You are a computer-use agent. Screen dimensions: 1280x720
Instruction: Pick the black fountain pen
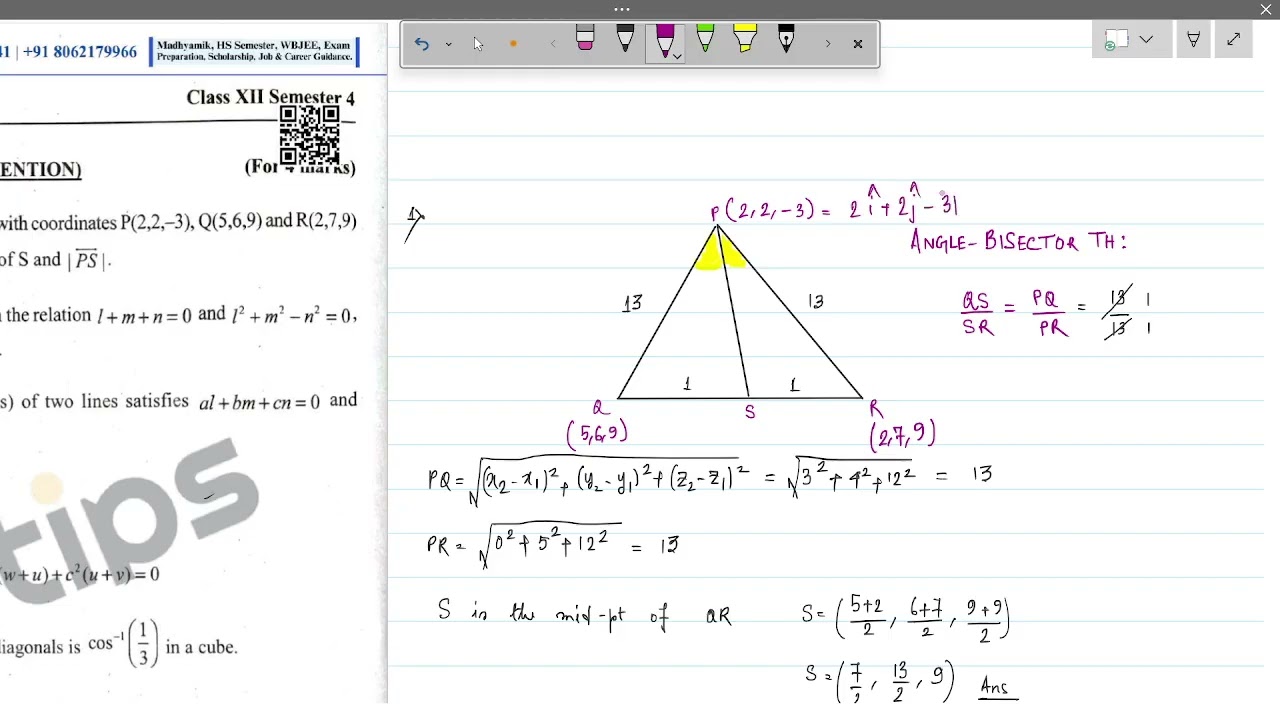tap(786, 40)
